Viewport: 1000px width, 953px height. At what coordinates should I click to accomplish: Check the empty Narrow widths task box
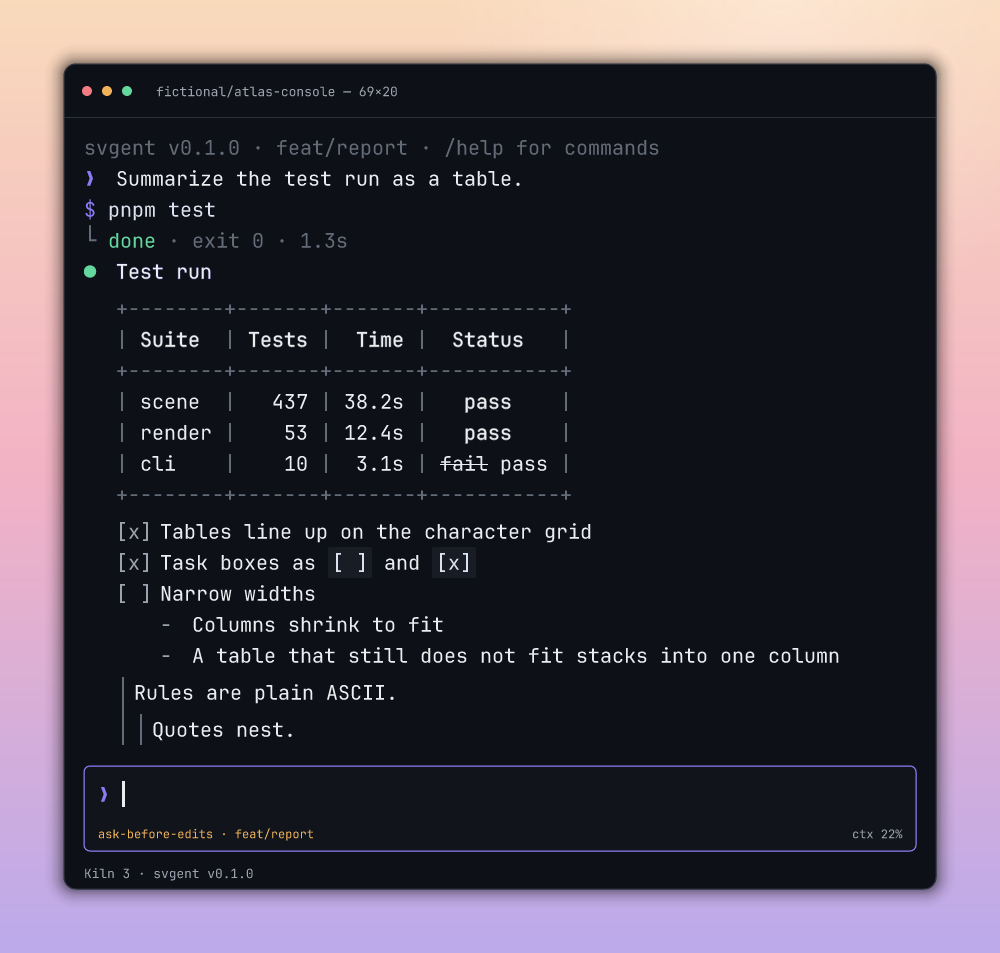pos(134,594)
